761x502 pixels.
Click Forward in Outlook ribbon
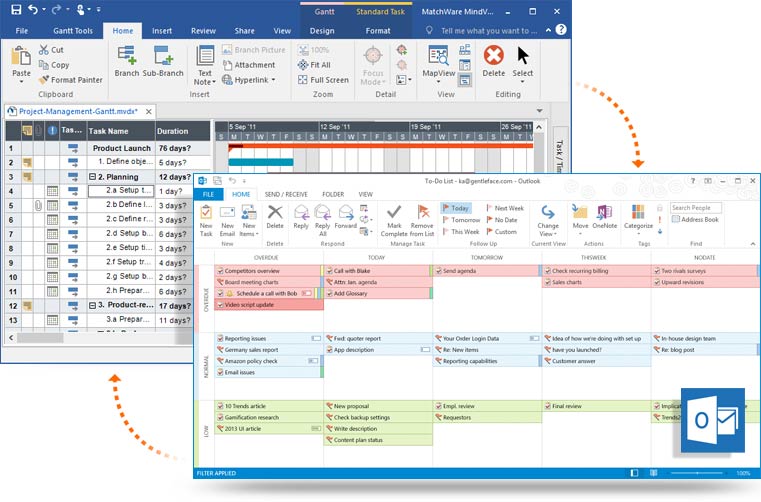pyautogui.click(x=346, y=217)
